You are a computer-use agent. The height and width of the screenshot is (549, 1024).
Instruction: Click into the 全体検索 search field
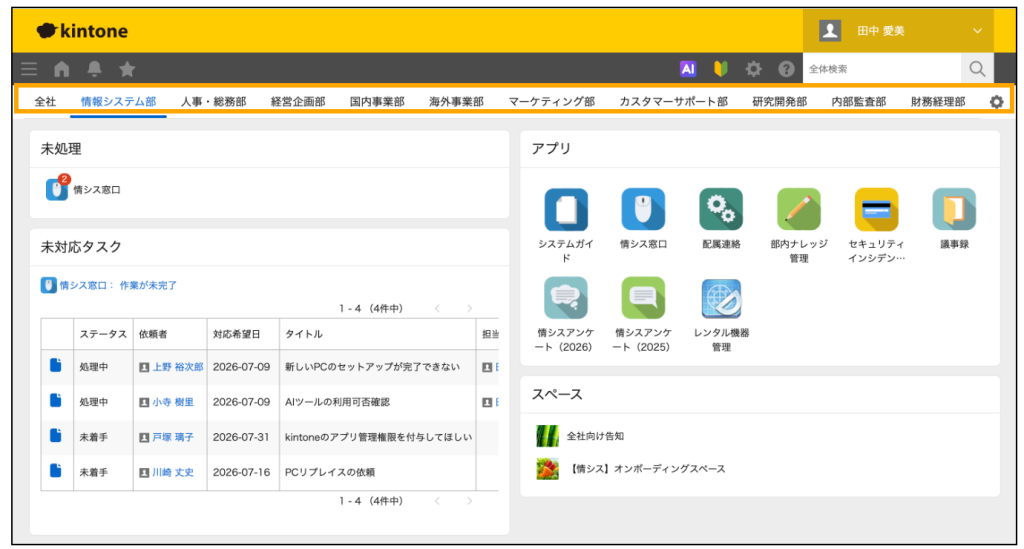click(x=882, y=69)
